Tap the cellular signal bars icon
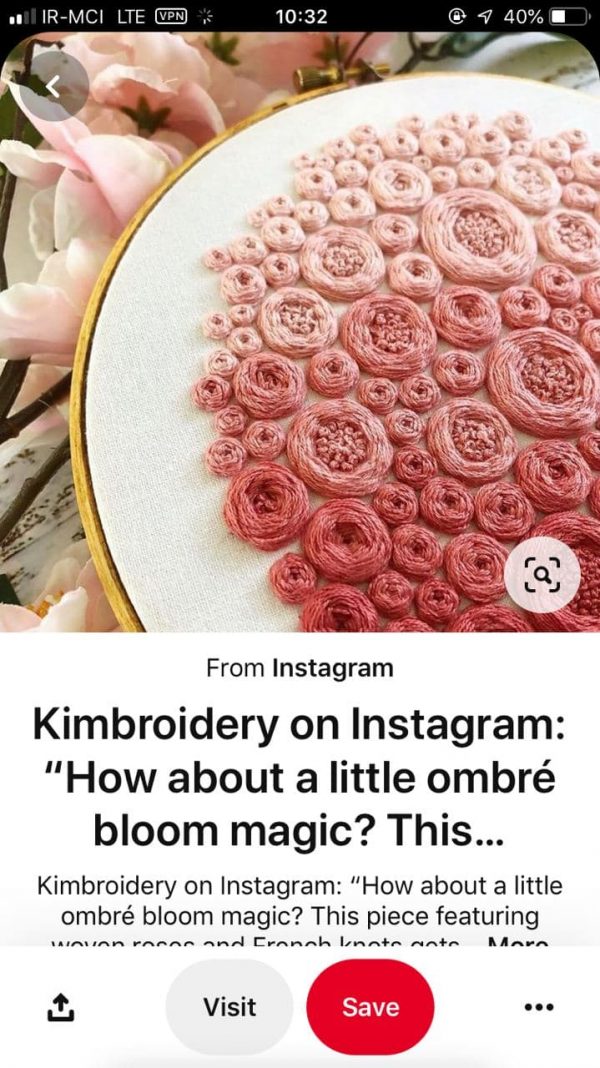The width and height of the screenshot is (600, 1068). (23, 18)
